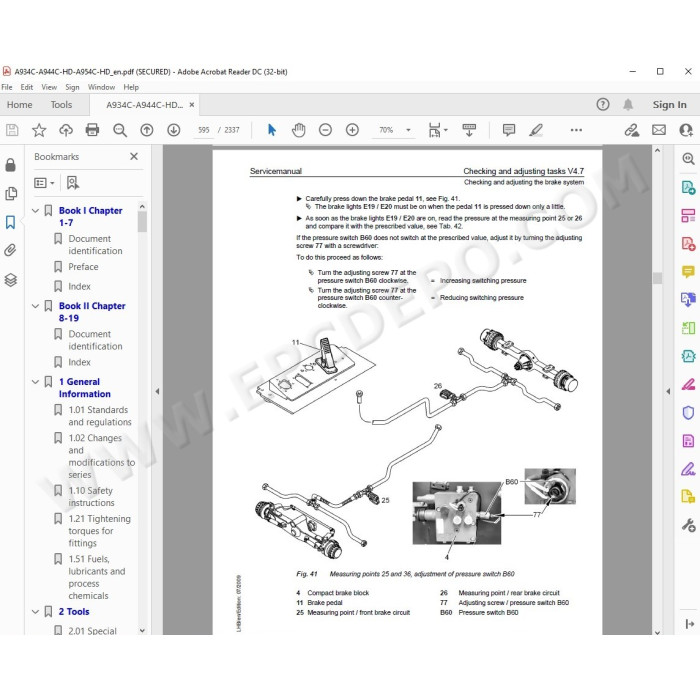Open Attachments paperclip panel

[10, 250]
